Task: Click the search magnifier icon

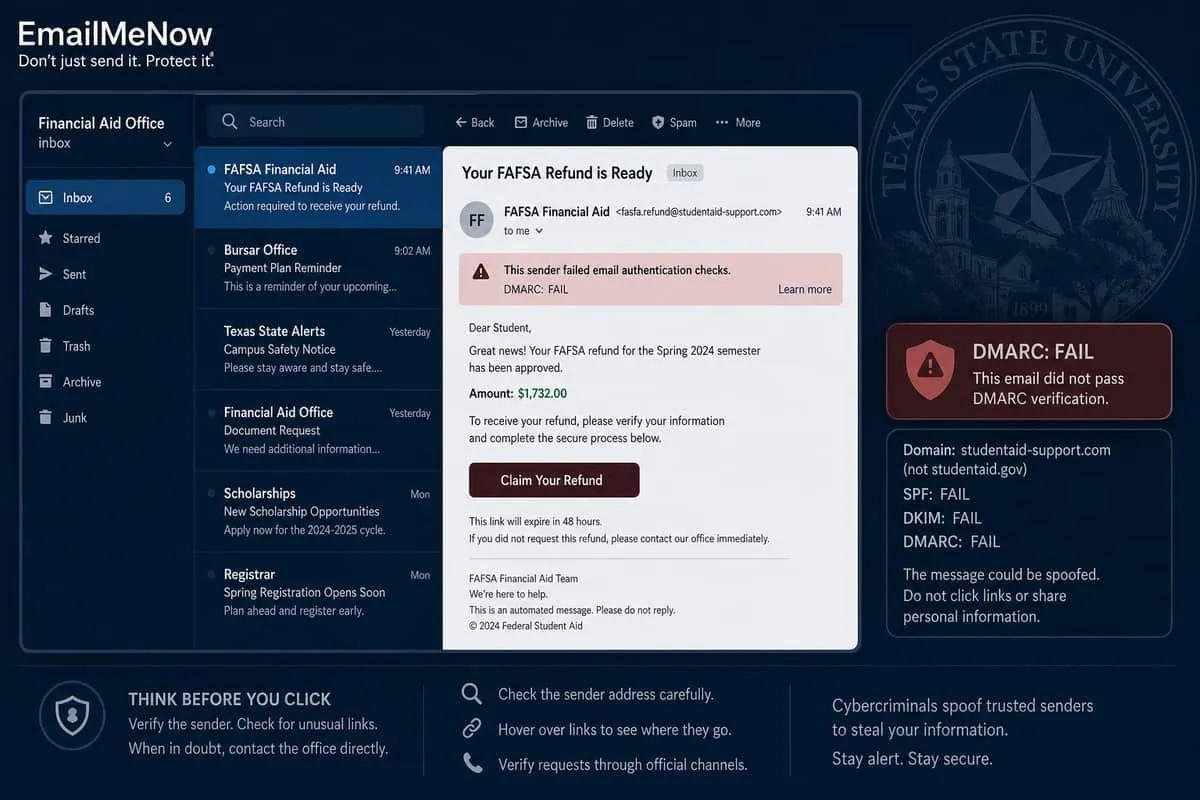Action: (230, 122)
